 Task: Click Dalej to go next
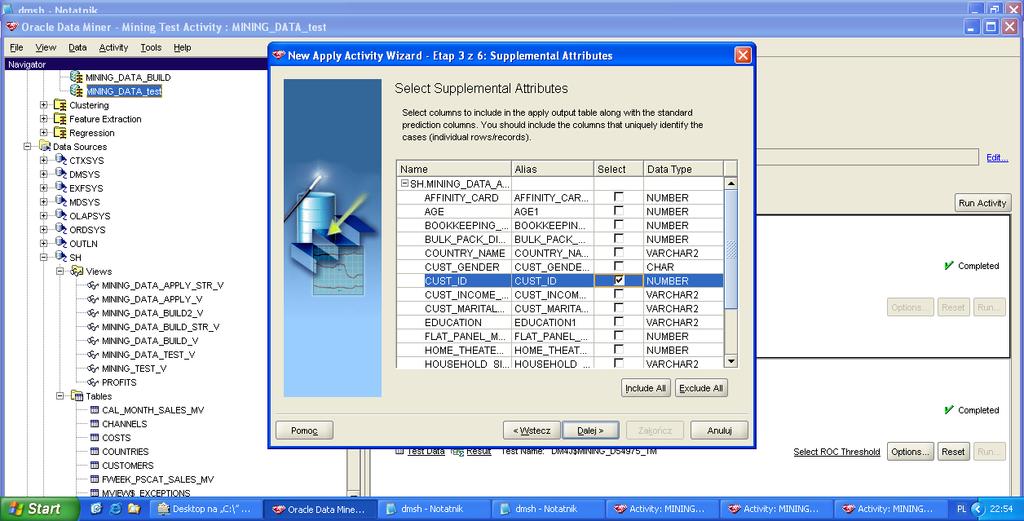click(x=590, y=430)
